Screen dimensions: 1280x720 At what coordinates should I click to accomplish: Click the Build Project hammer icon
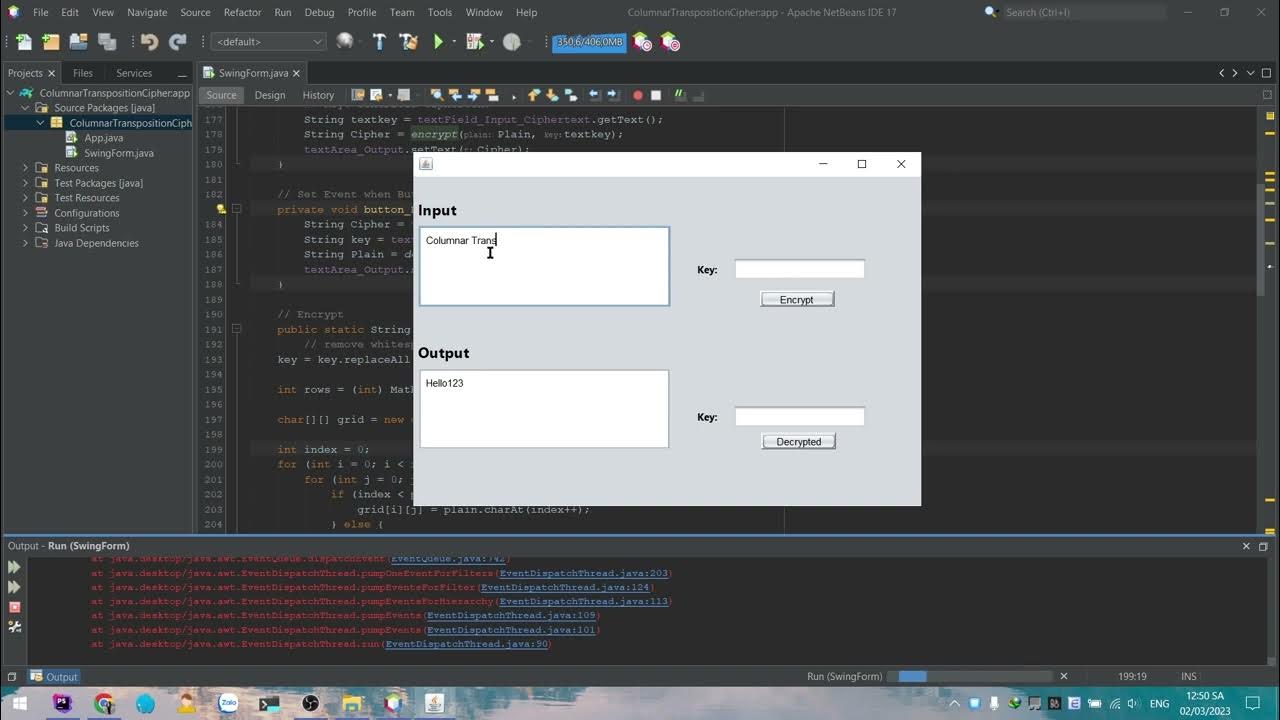point(379,42)
